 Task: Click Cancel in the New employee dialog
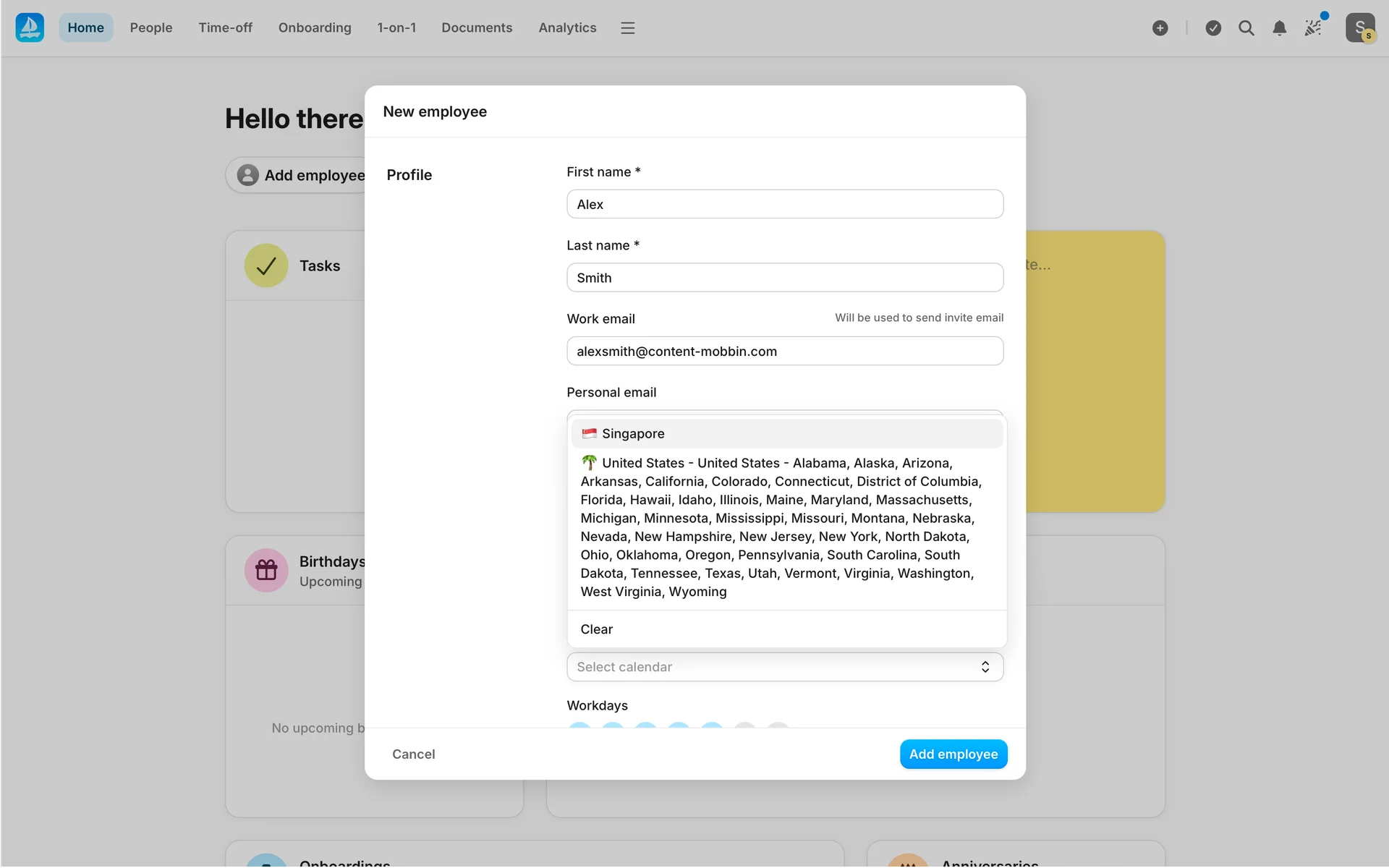(413, 754)
